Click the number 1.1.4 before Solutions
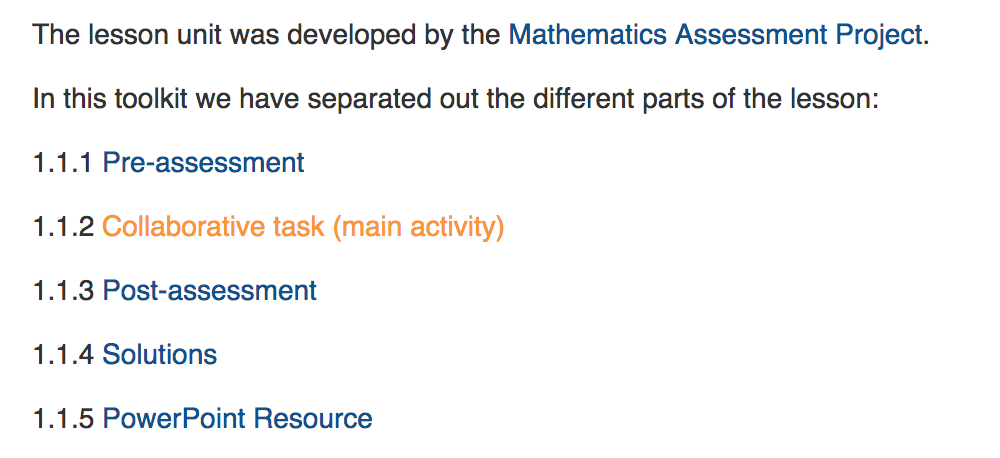The image size is (1000, 458). point(63,355)
